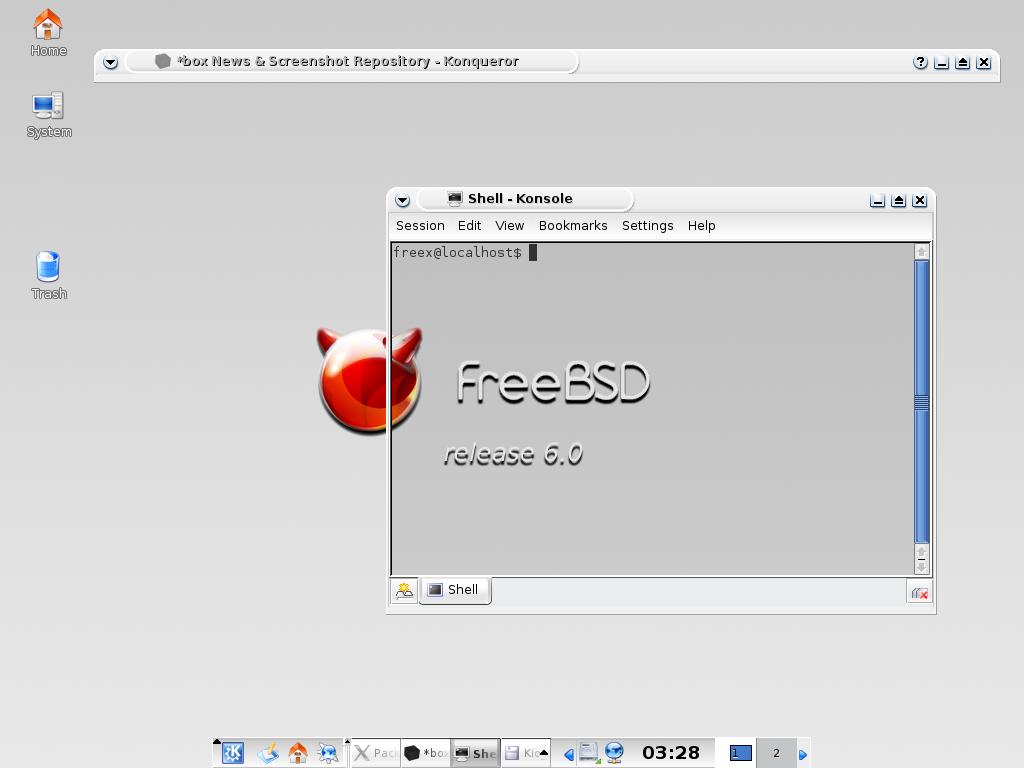Click the Konqueror window title text

coord(348,61)
